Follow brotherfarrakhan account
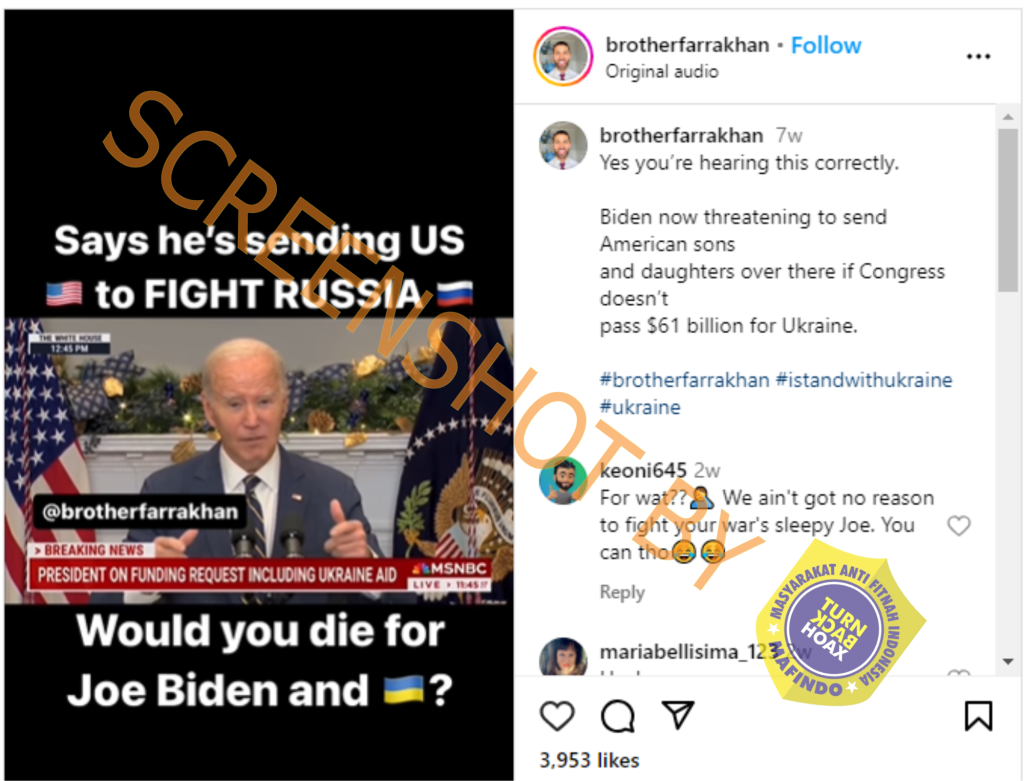Image resolution: width=1024 pixels, height=781 pixels. pos(825,45)
